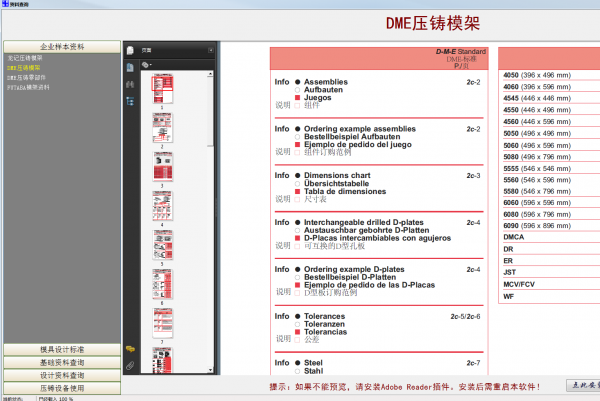The width and height of the screenshot is (600, 401).
Task: Click the 5080 (496 x 796 mm) entry
Action: 537,157
